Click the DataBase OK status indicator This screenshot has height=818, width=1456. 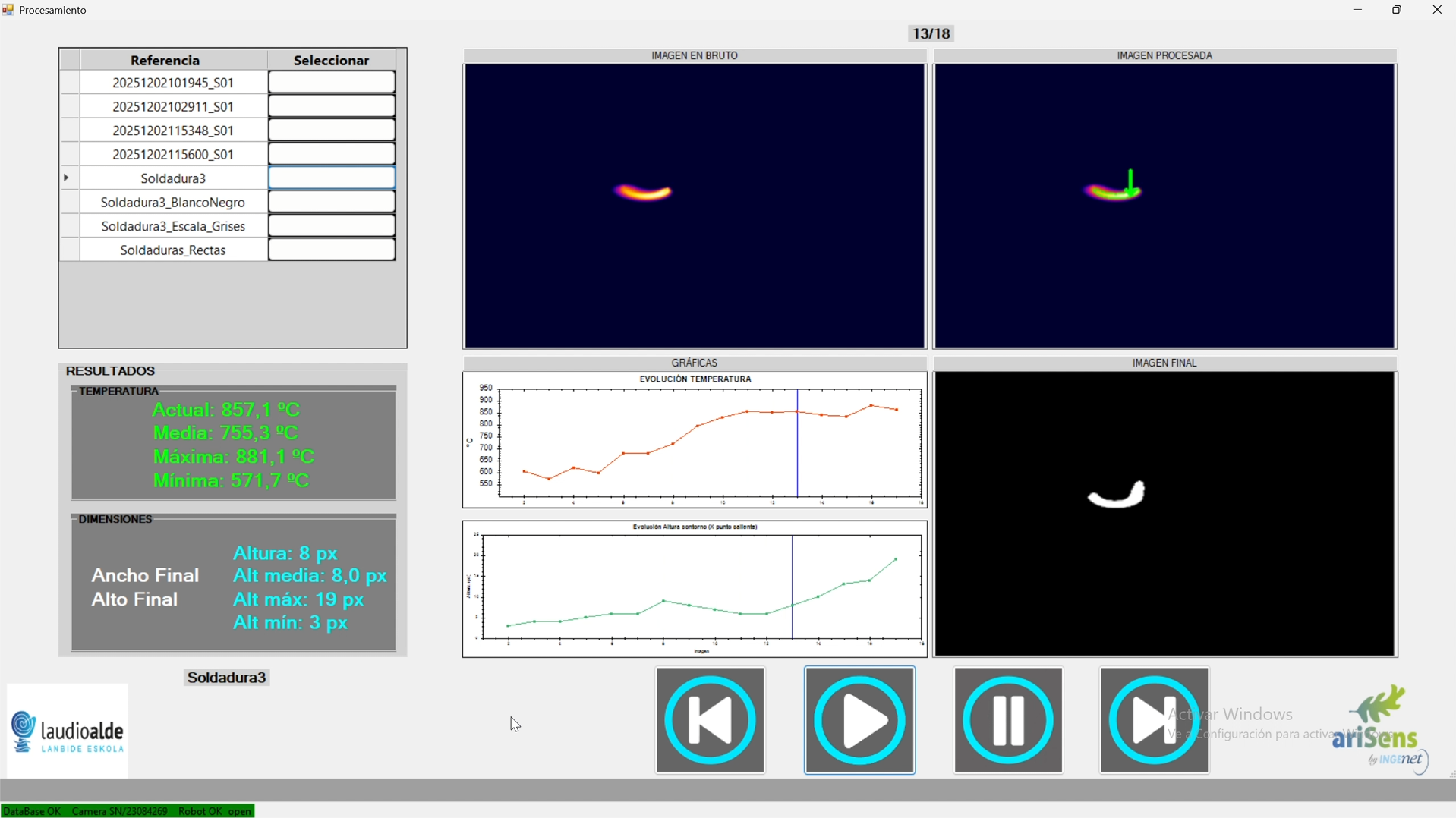click(32, 811)
